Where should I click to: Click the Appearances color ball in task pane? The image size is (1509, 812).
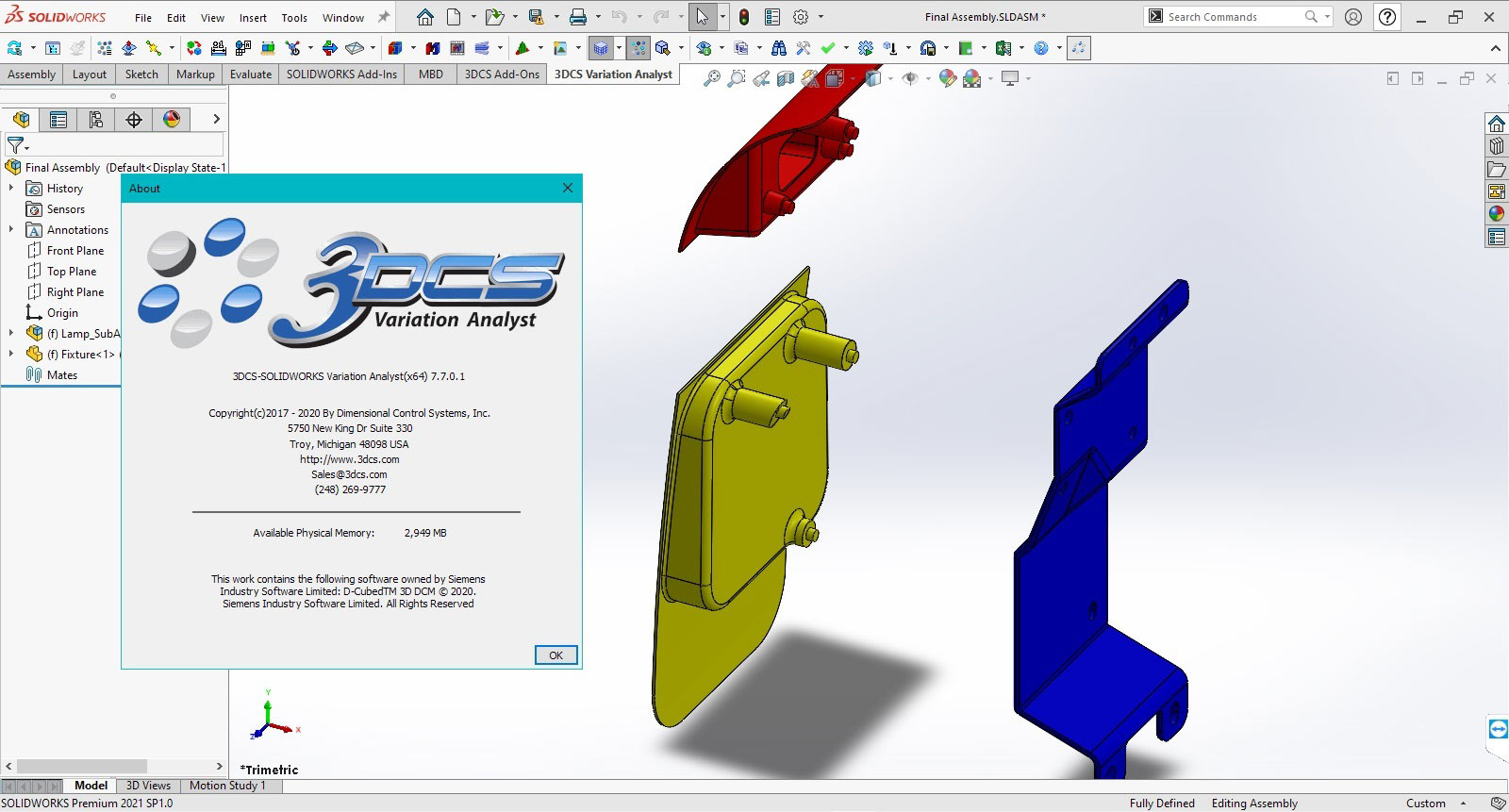1497,214
